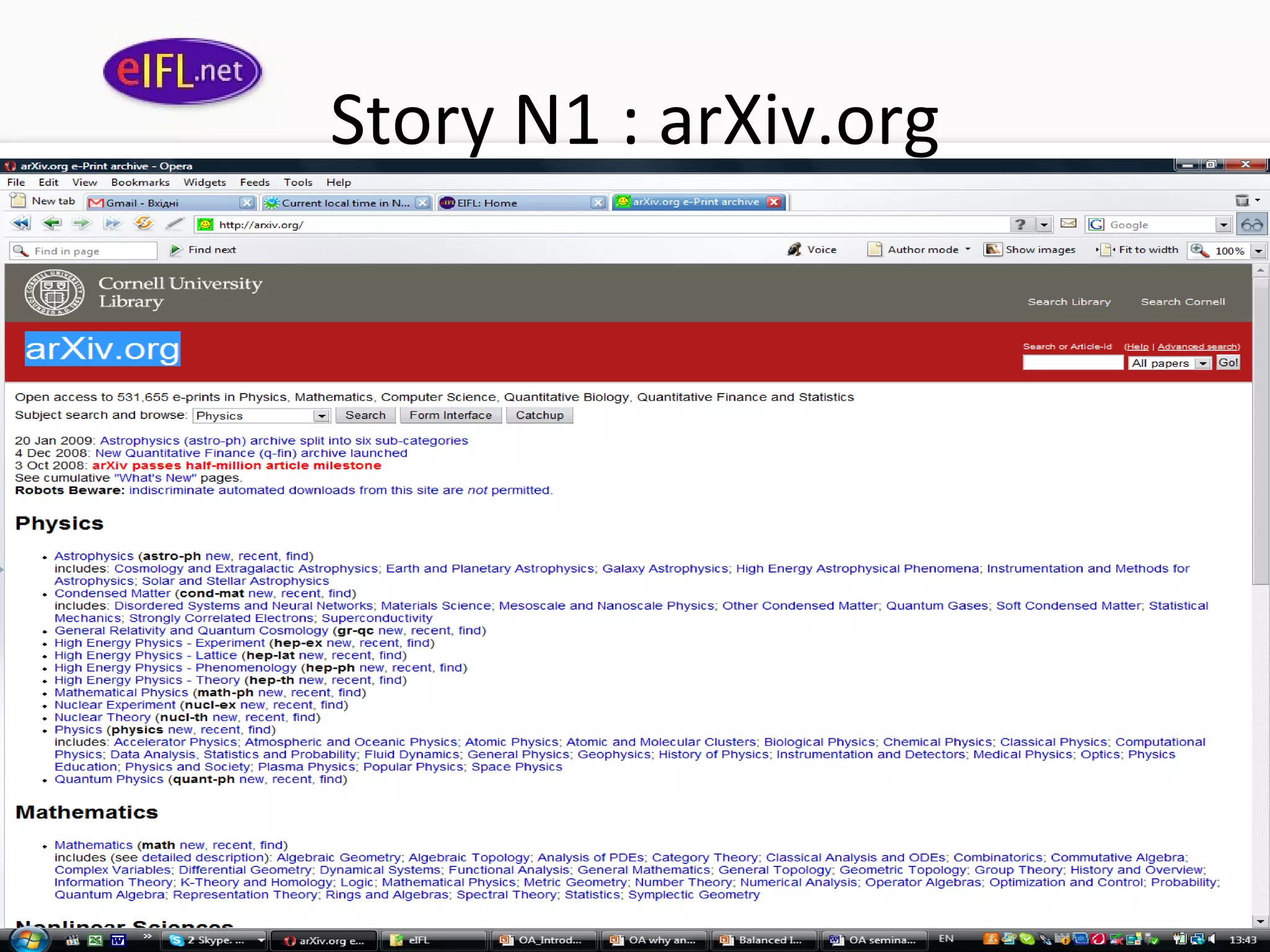
Task: Click the Voice toolbar button
Action: pos(812,250)
